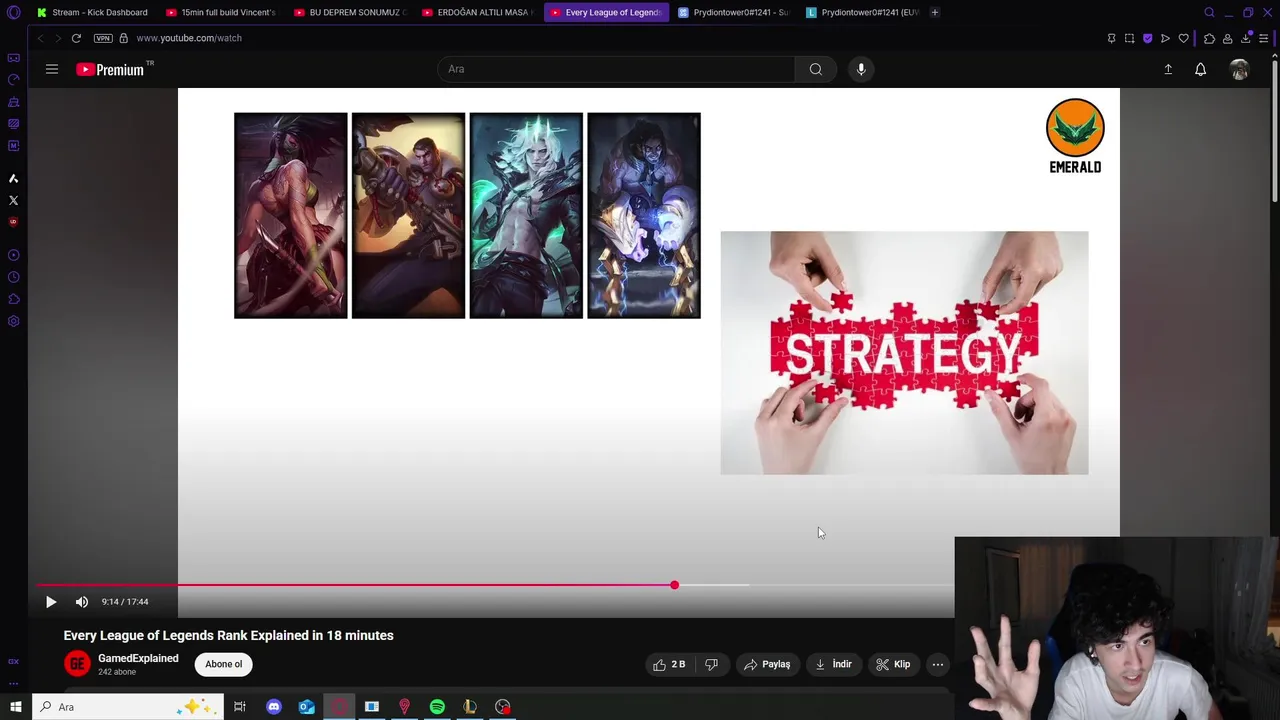This screenshot has height=720, width=1280.
Task: Play the paused YouTube video
Action: [x=51, y=602]
